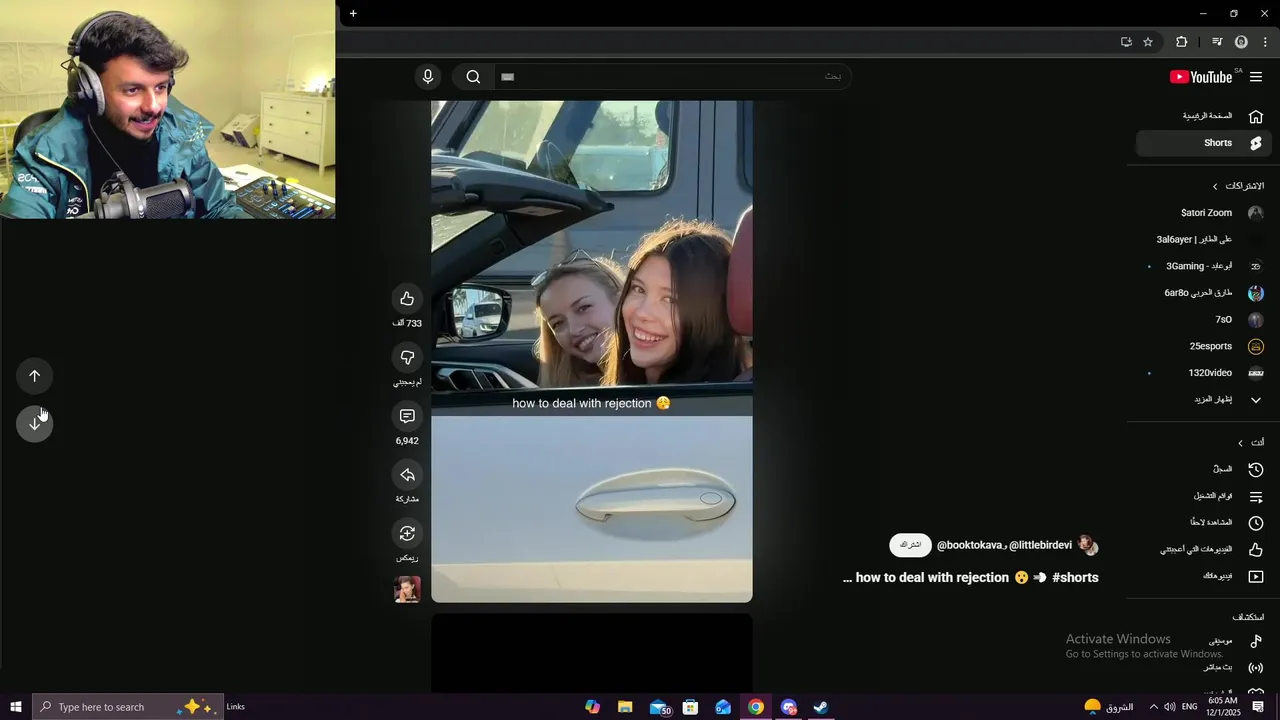This screenshot has height=720, width=1280.
Task: Open Microsoft Store from the taskbar
Action: coord(690,707)
